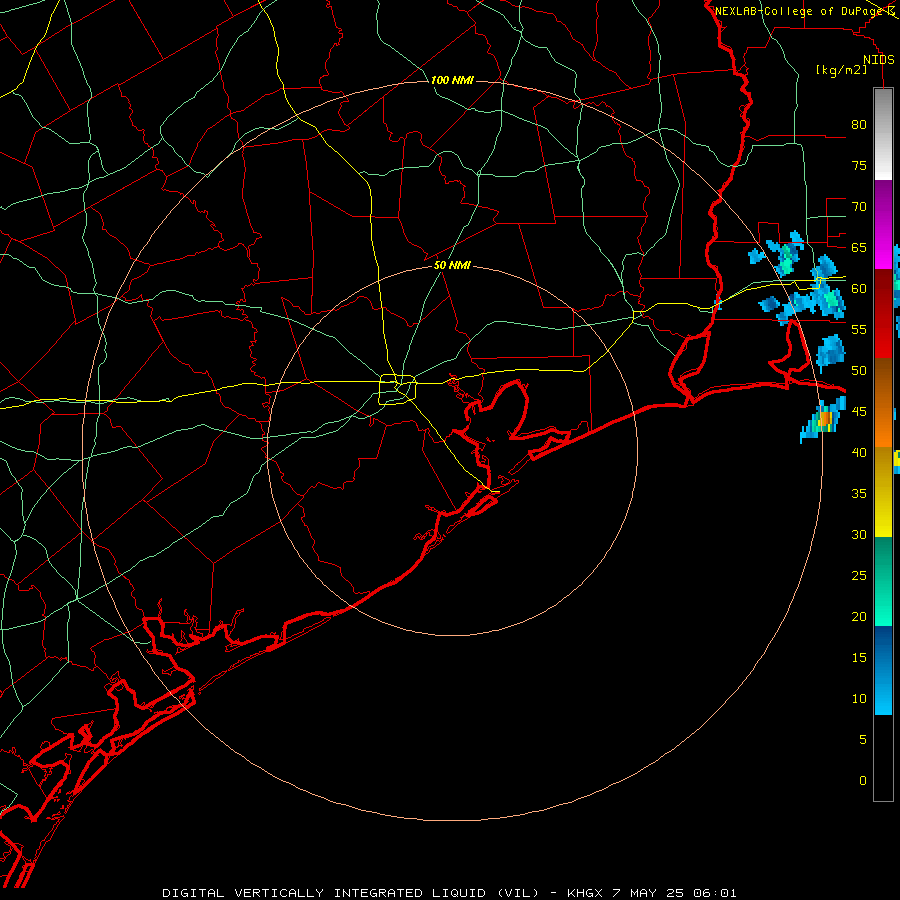
Task: Click the 80 value on the scale
Action: tap(859, 125)
